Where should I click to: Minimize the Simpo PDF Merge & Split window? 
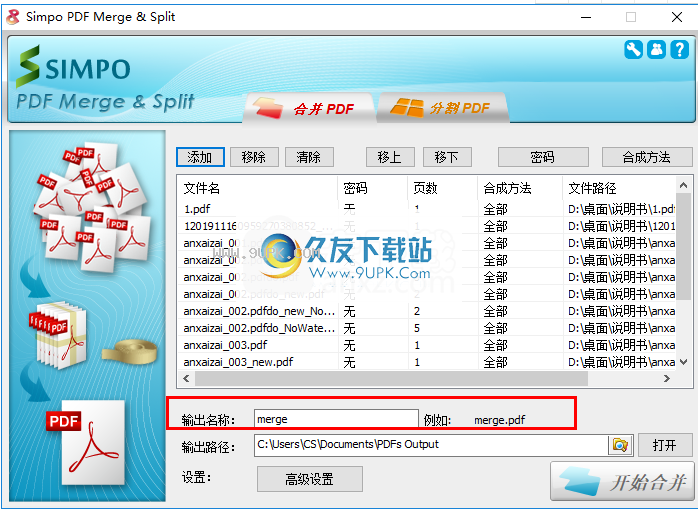pyautogui.click(x=586, y=17)
